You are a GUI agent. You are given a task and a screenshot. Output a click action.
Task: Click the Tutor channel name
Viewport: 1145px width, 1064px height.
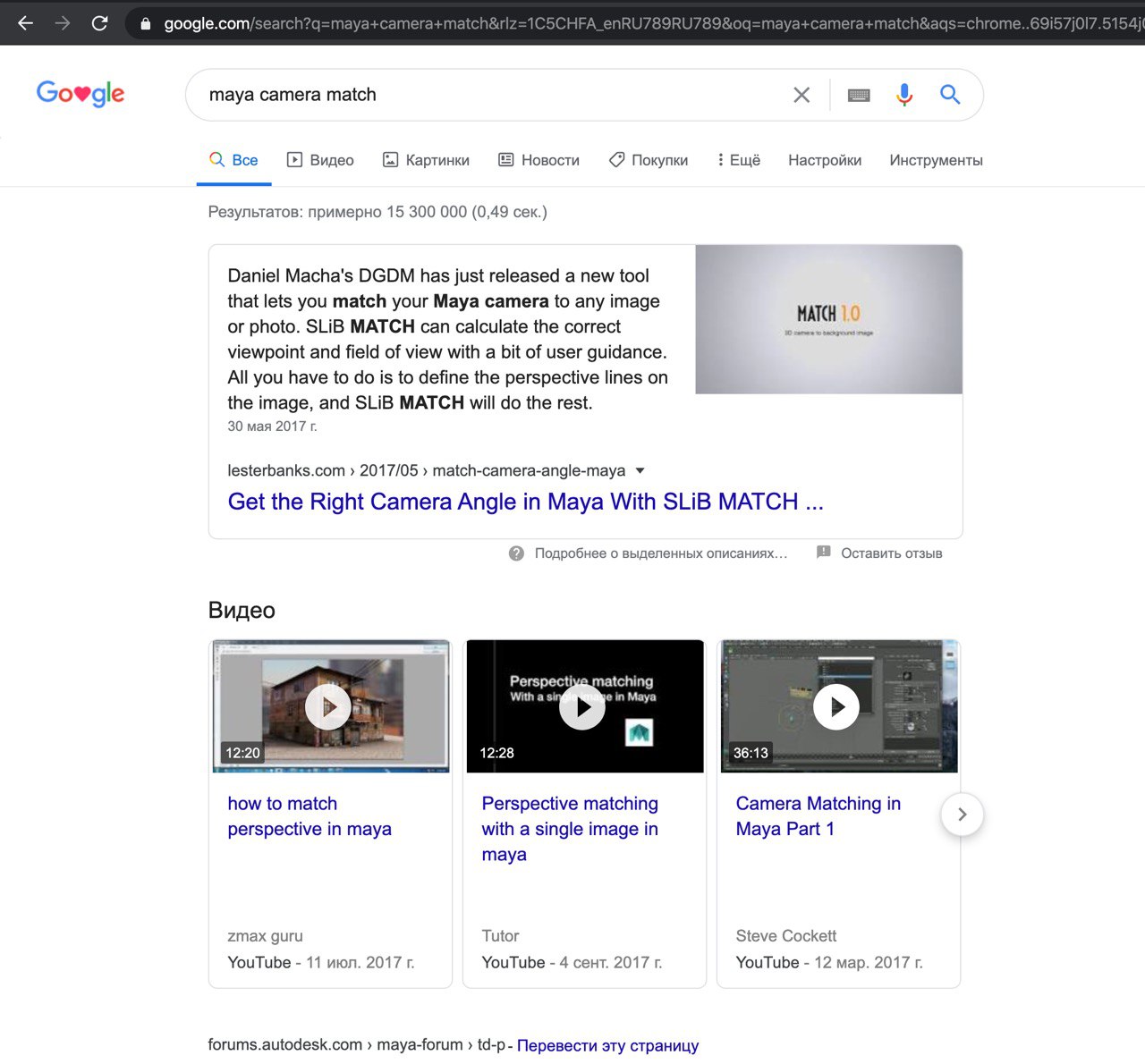(500, 936)
